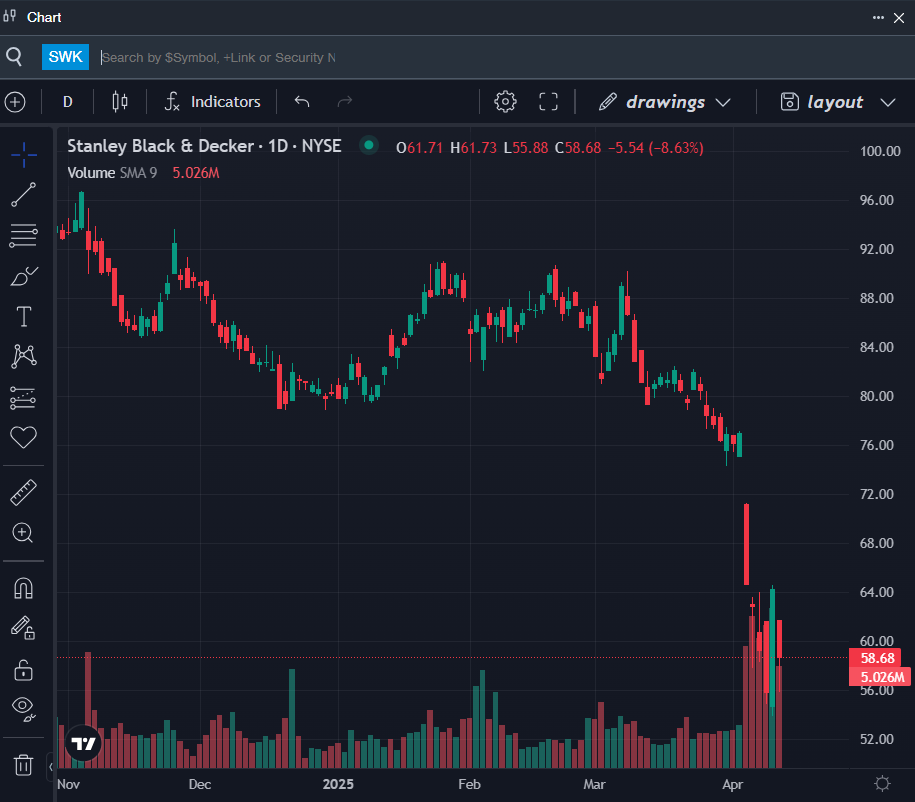Click the magnifier search icon
Viewport: 915px width, 802px height.
pyautogui.click(x=14, y=57)
